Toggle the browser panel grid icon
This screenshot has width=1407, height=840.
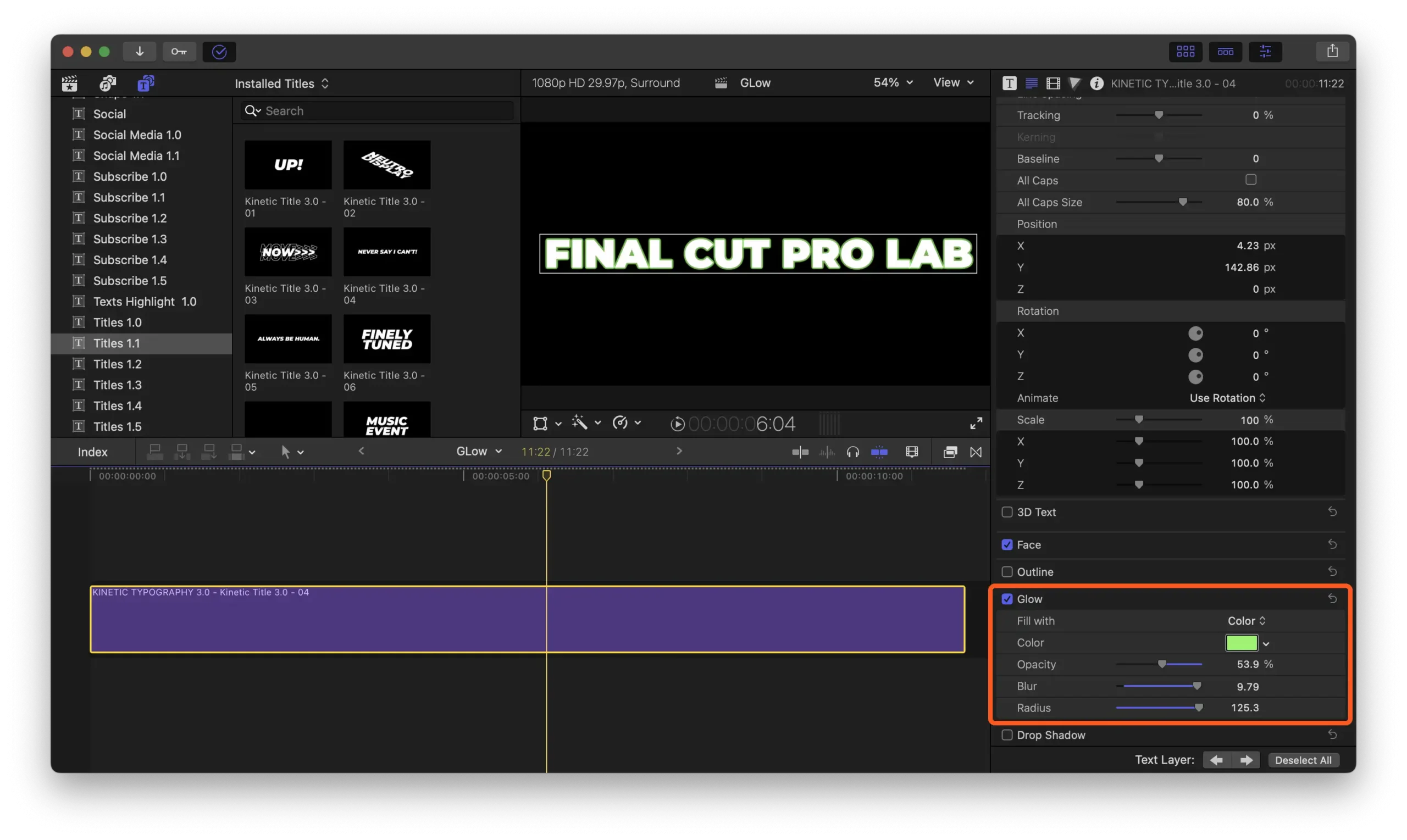click(x=1185, y=52)
